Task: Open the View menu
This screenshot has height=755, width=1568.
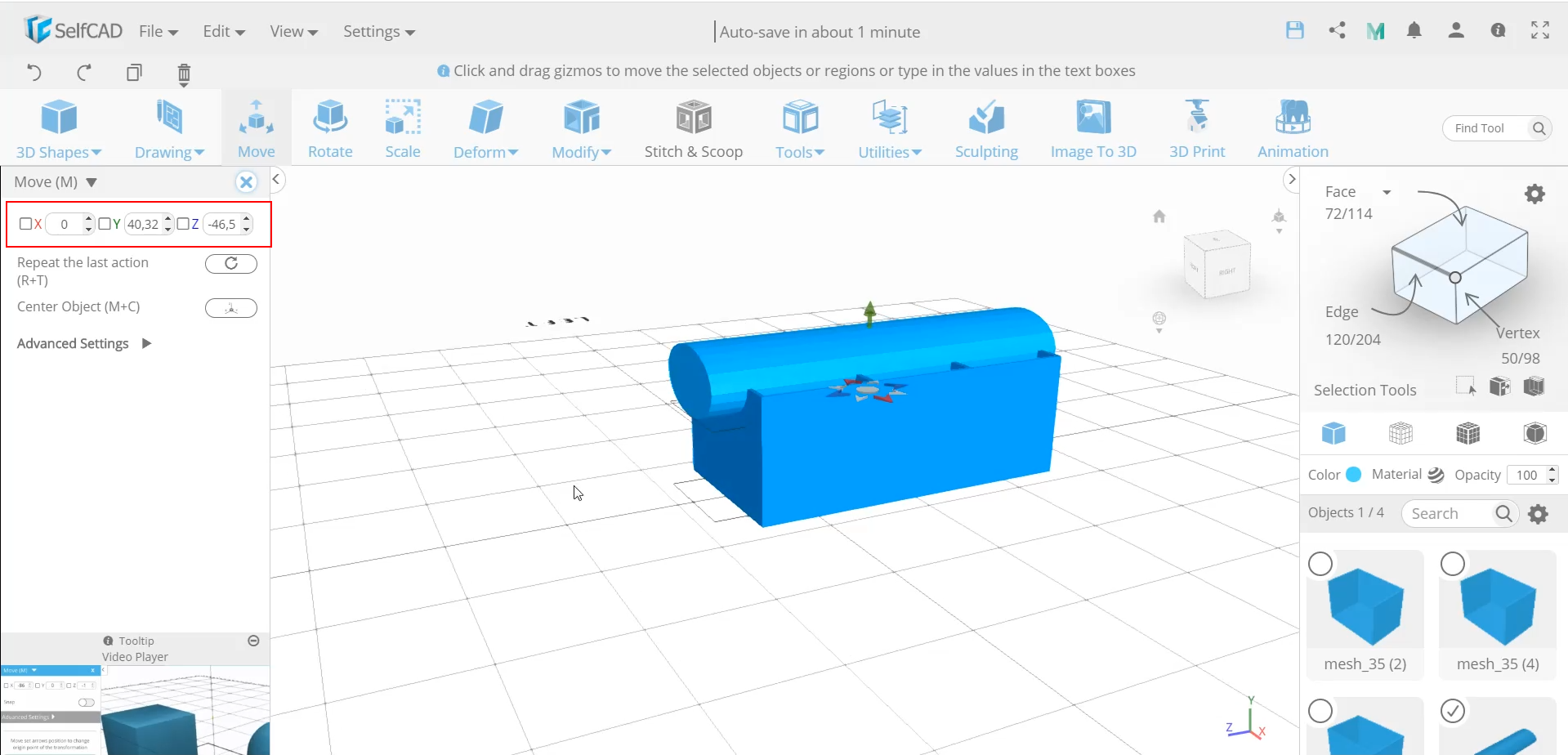Action: coord(293,31)
